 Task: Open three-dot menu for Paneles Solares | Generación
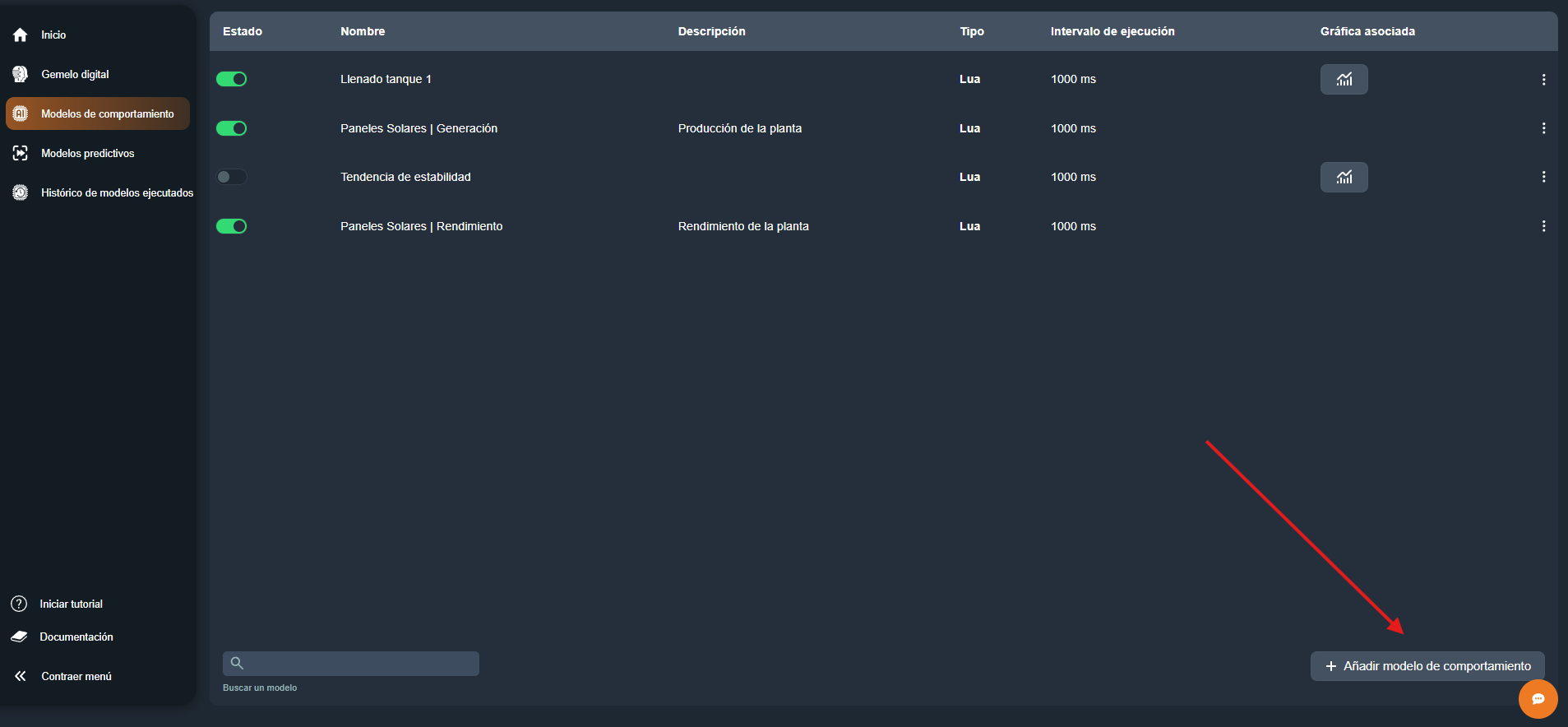point(1543,129)
